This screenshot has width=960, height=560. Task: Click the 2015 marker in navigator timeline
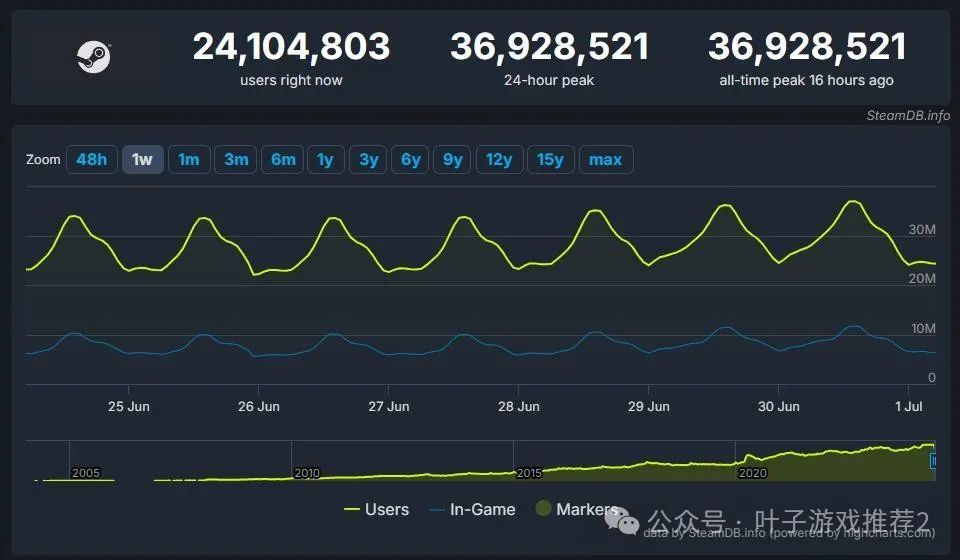(529, 473)
